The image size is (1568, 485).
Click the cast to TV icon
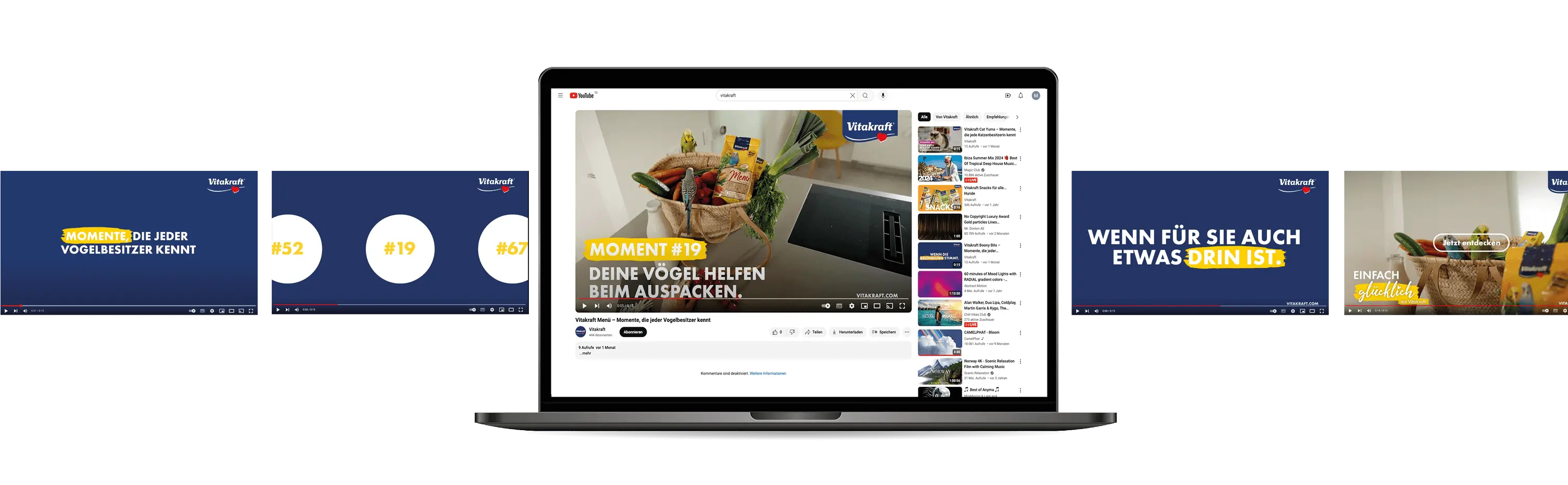[889, 306]
